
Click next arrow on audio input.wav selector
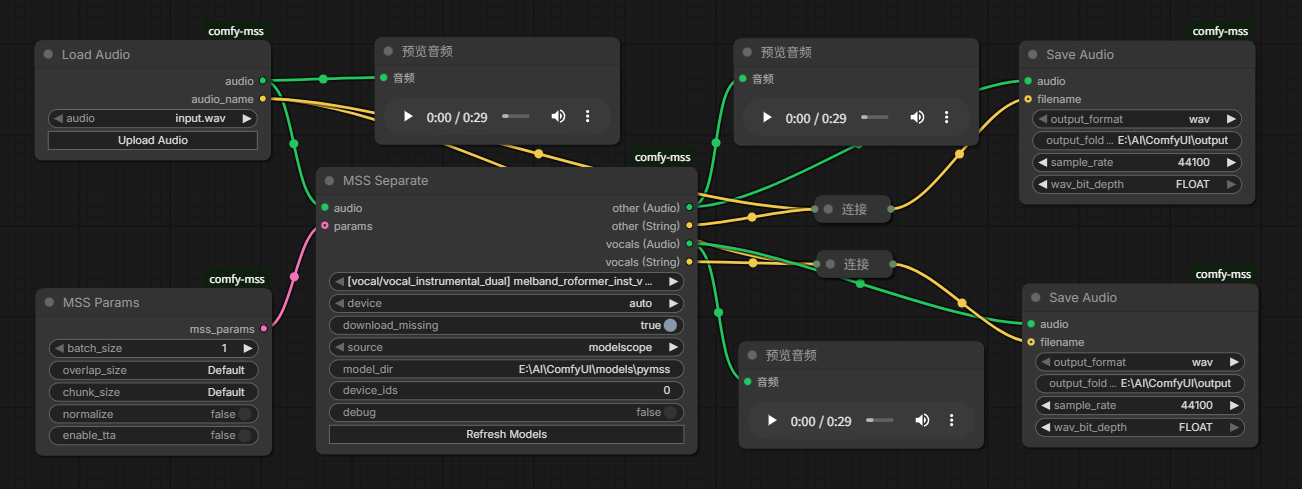[247, 118]
